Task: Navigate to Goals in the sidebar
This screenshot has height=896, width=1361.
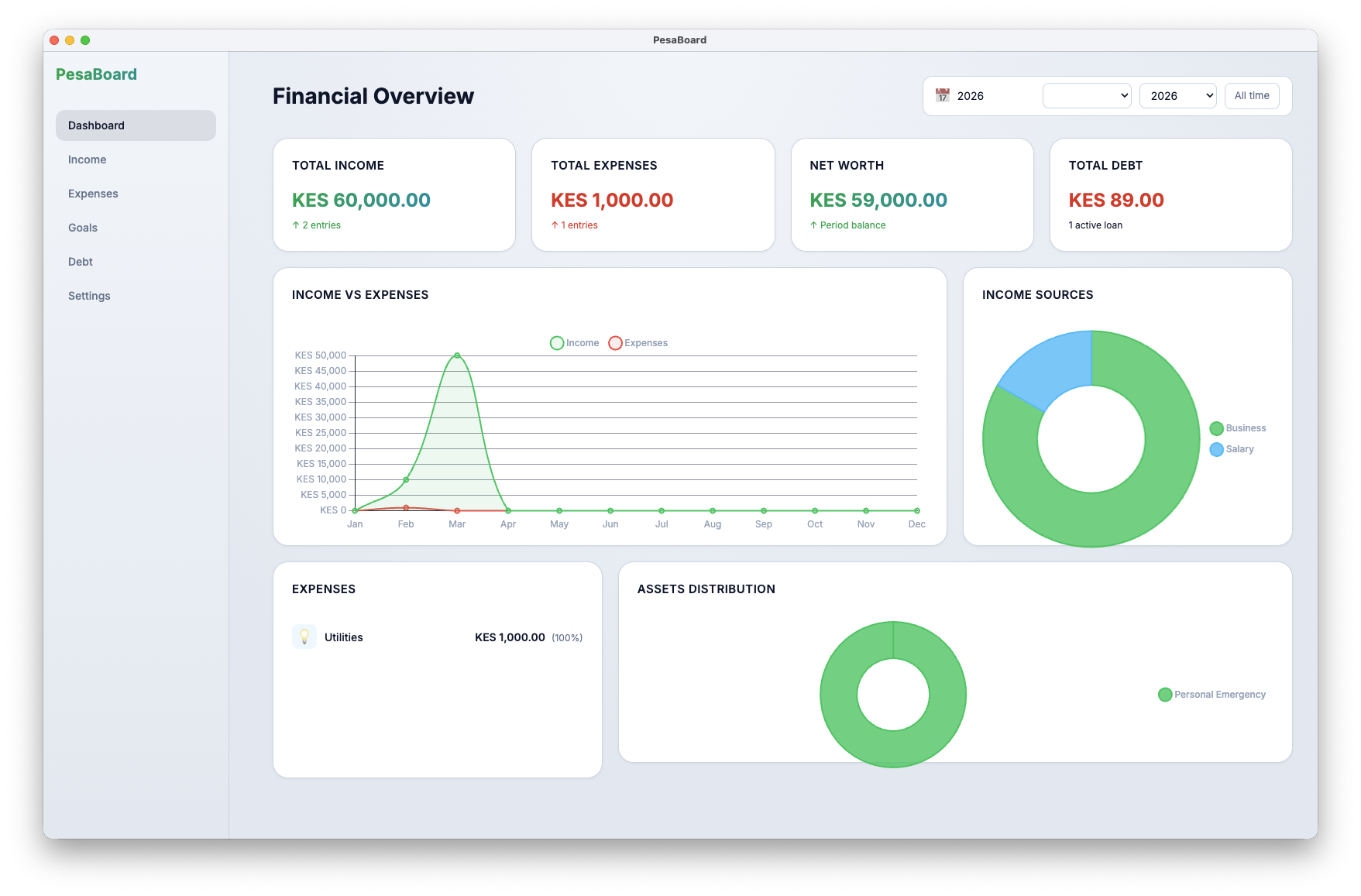Action: click(x=82, y=228)
